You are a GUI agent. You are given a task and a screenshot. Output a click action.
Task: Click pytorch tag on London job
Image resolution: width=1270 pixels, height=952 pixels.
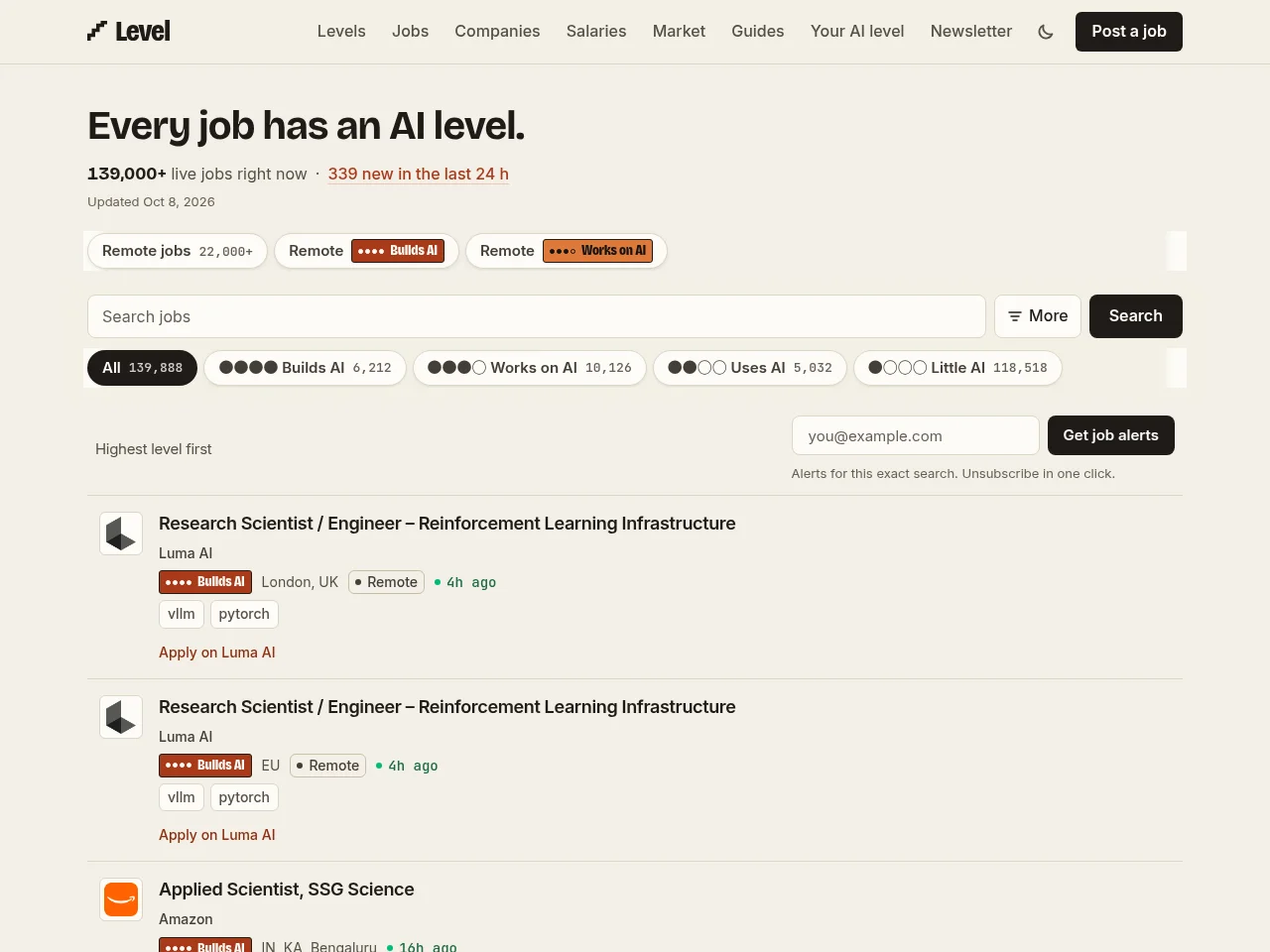point(244,614)
